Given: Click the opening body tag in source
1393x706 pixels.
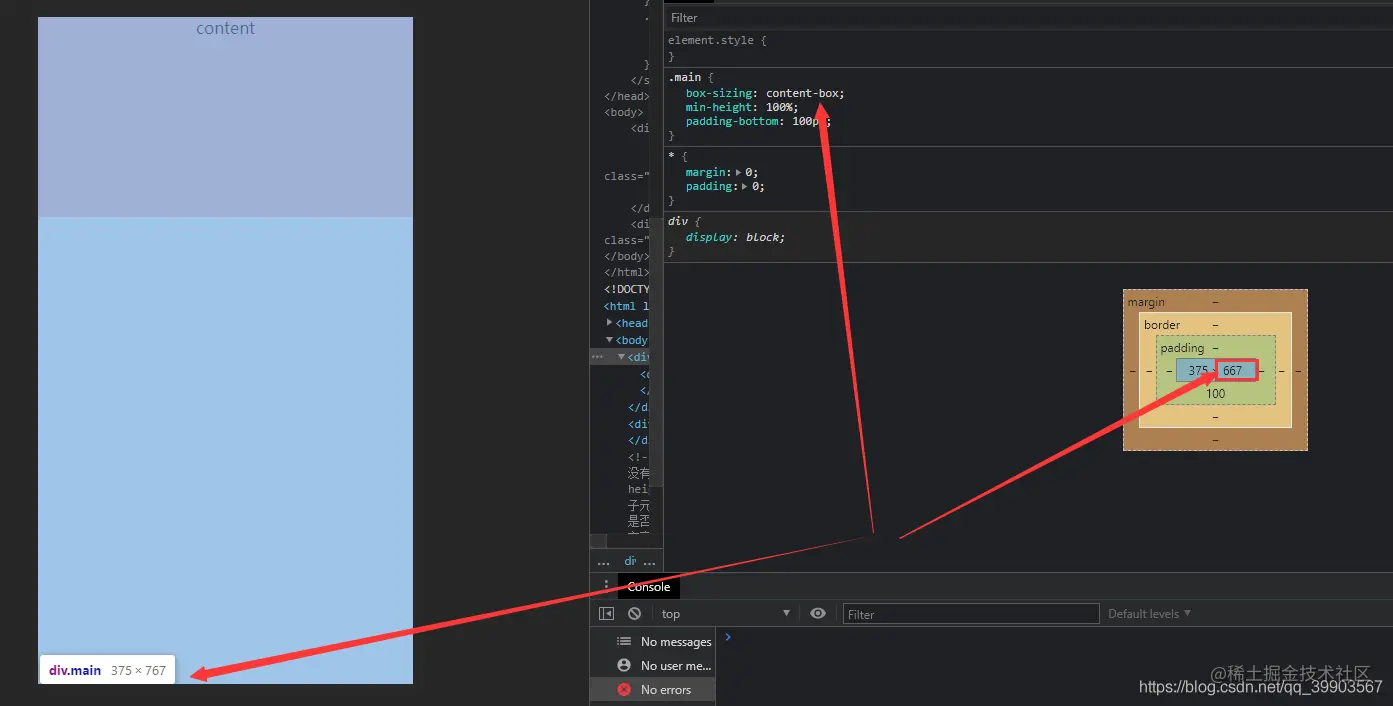Looking at the screenshot, I should point(623,112).
